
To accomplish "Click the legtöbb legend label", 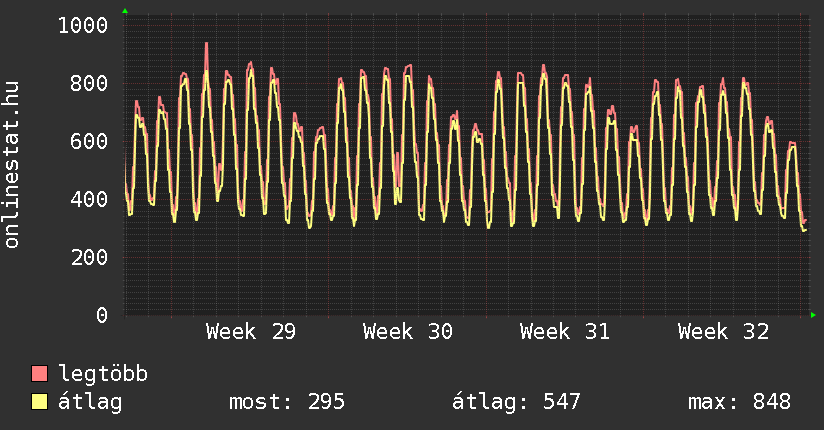I will [x=103, y=374].
